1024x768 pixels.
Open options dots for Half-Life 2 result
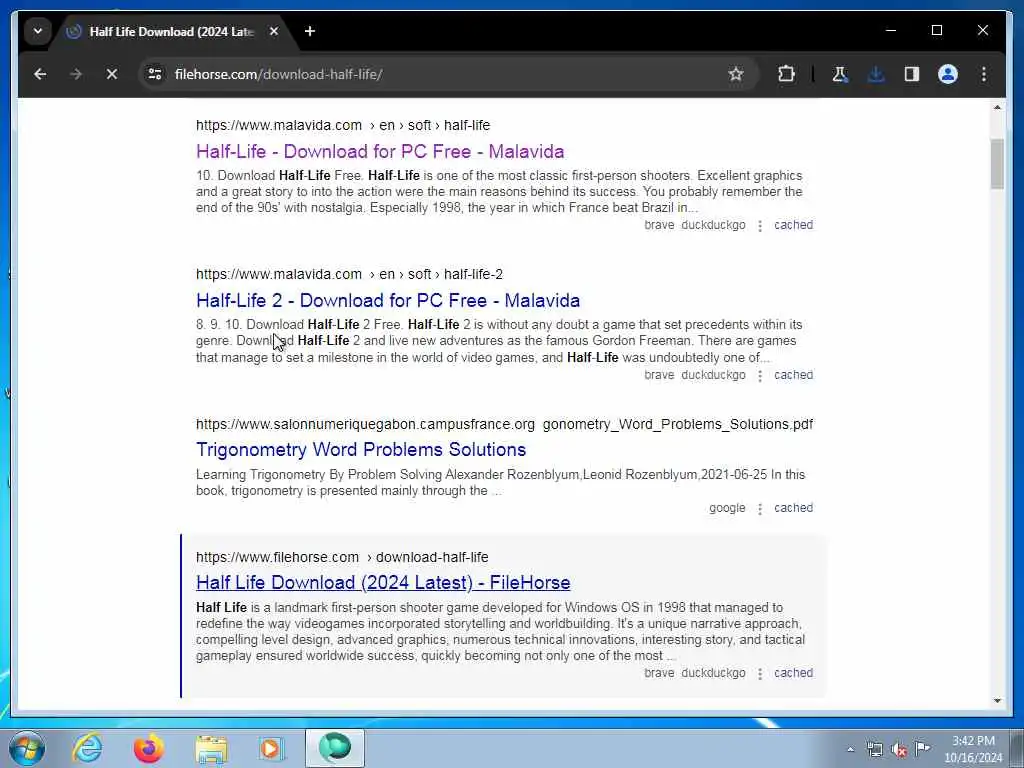coord(760,376)
